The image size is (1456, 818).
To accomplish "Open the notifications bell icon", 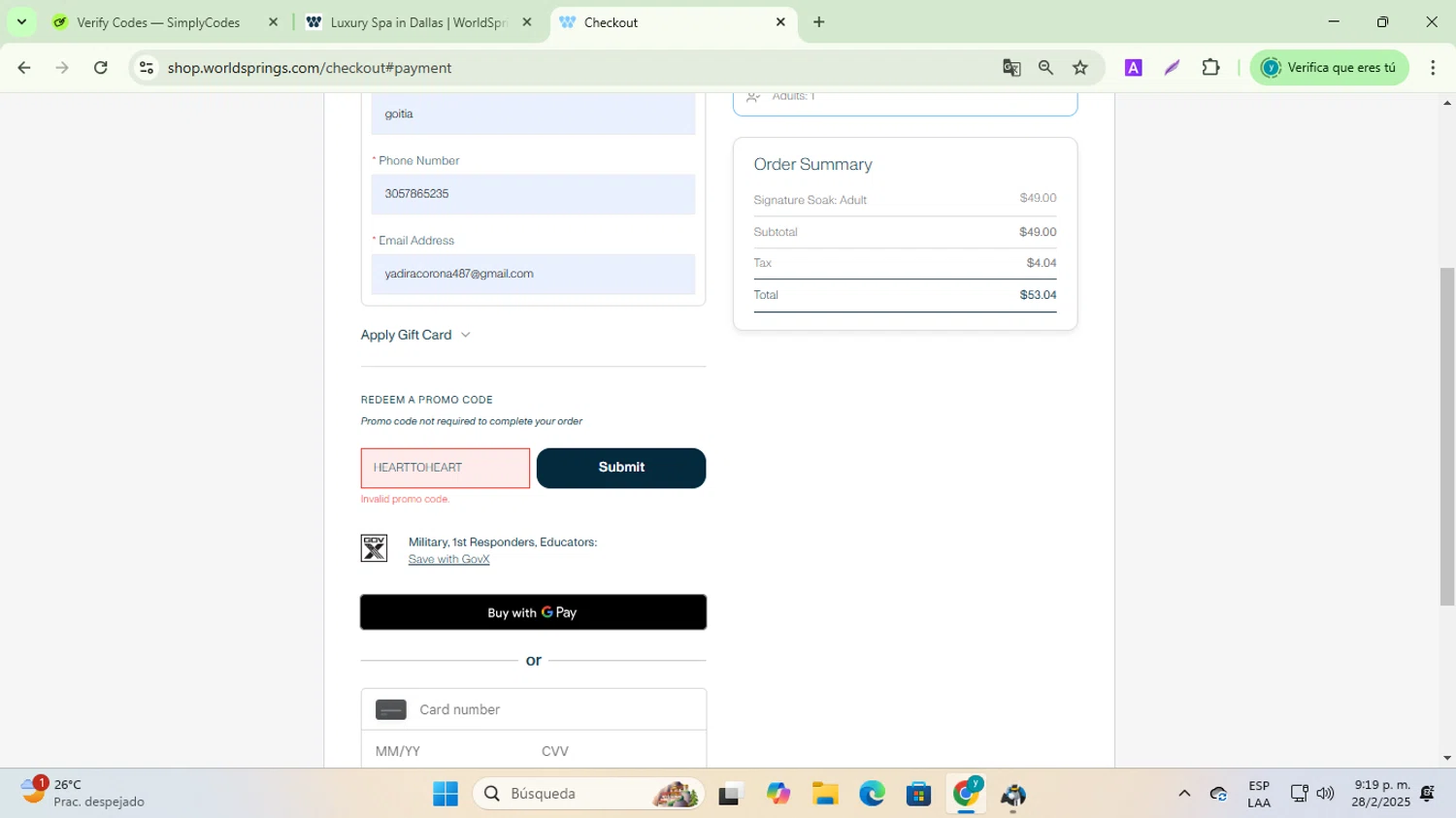I will (1427, 794).
